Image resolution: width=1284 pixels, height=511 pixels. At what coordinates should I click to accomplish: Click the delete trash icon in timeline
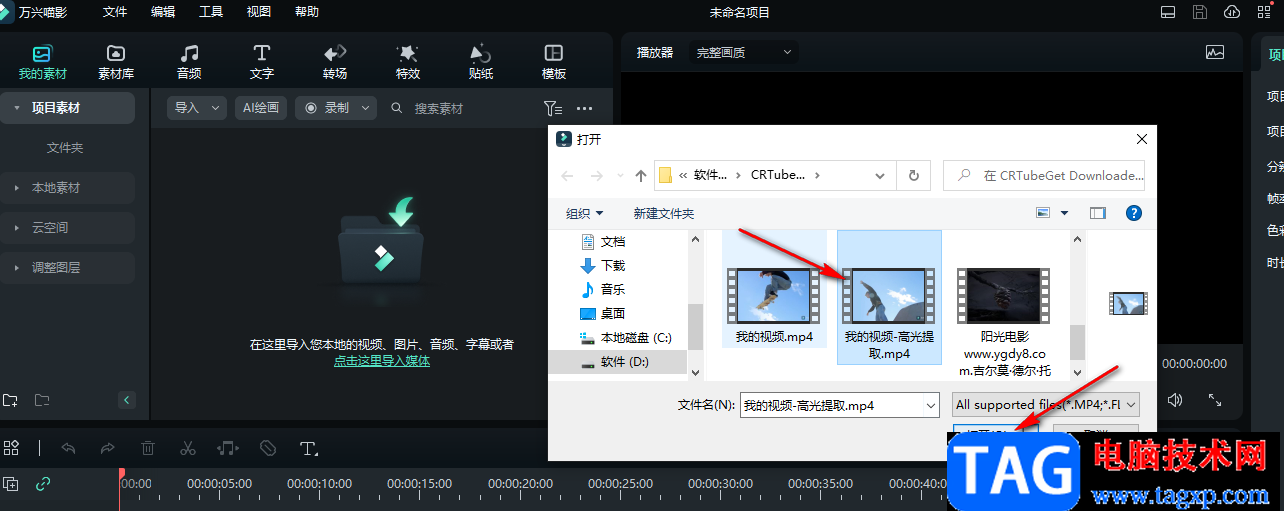tap(148, 448)
